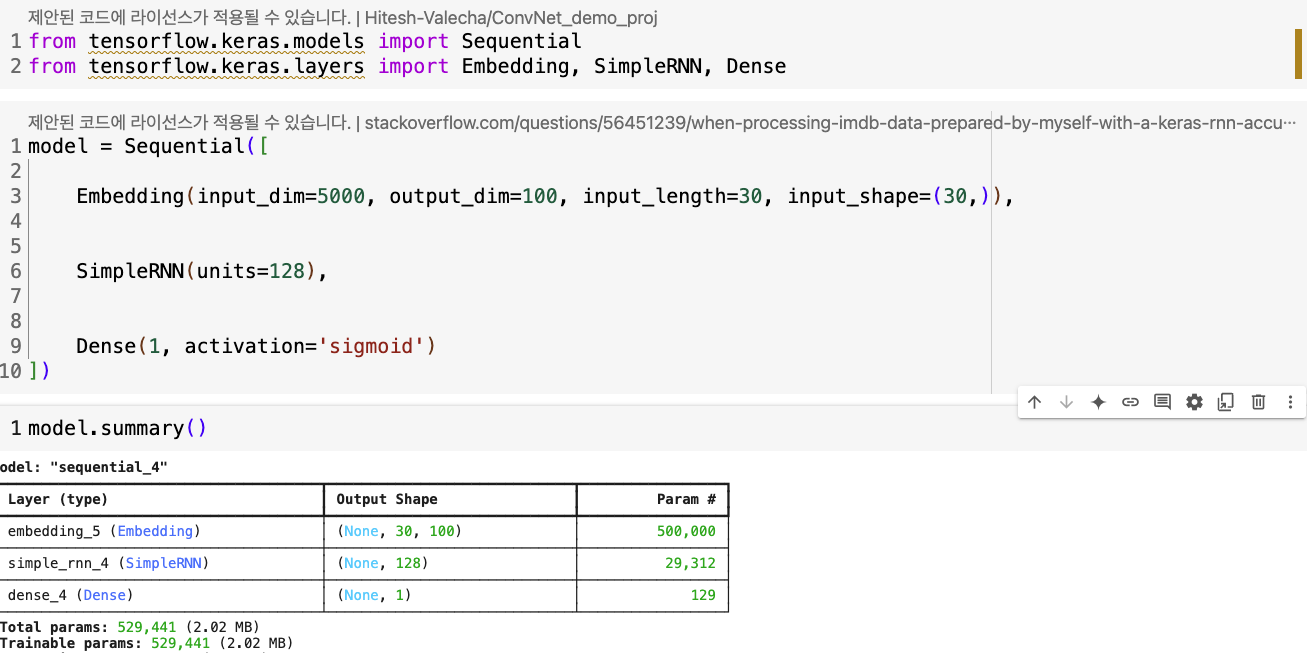Click 'tensorflow.keras.layers' in second import line

point(227,66)
